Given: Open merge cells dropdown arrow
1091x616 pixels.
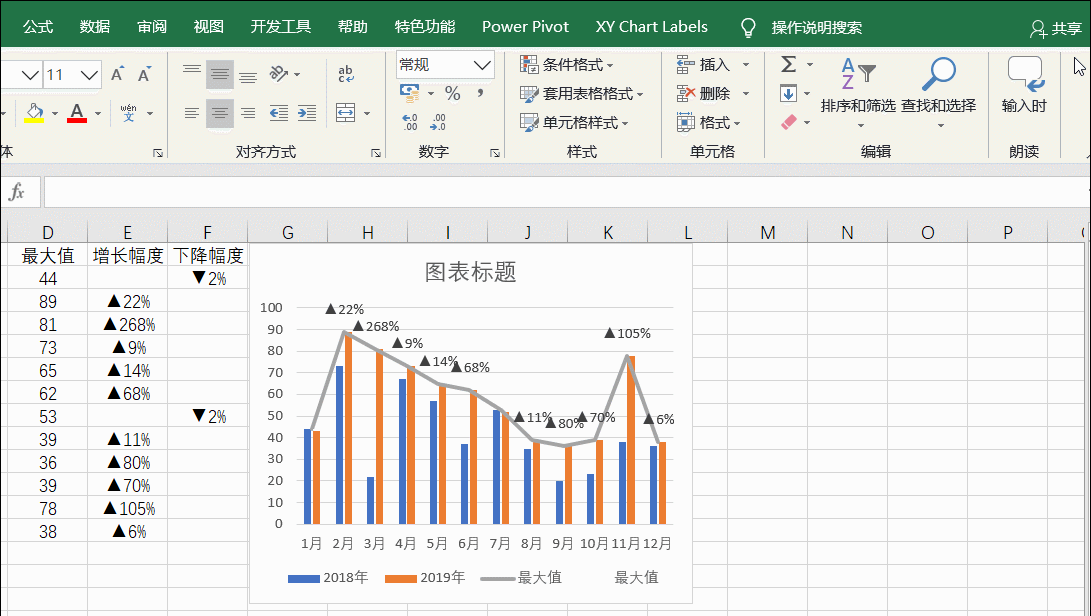Looking at the screenshot, I should (367, 113).
